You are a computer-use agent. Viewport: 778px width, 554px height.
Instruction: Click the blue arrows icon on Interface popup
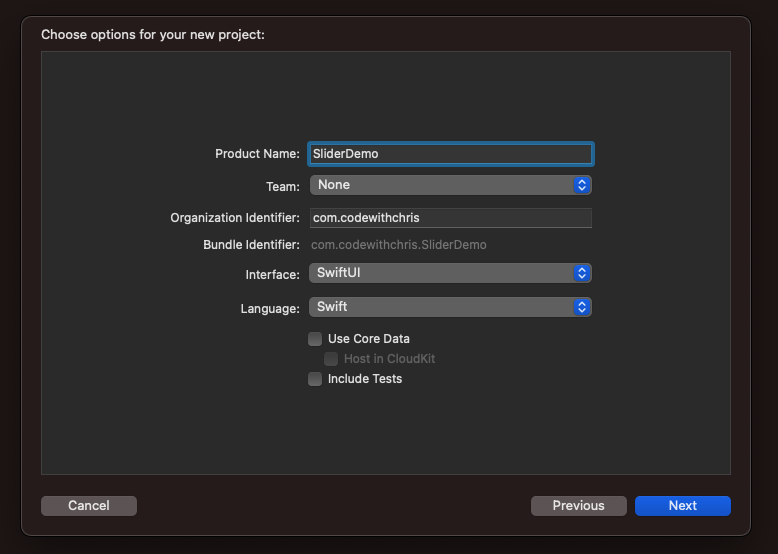click(x=582, y=273)
